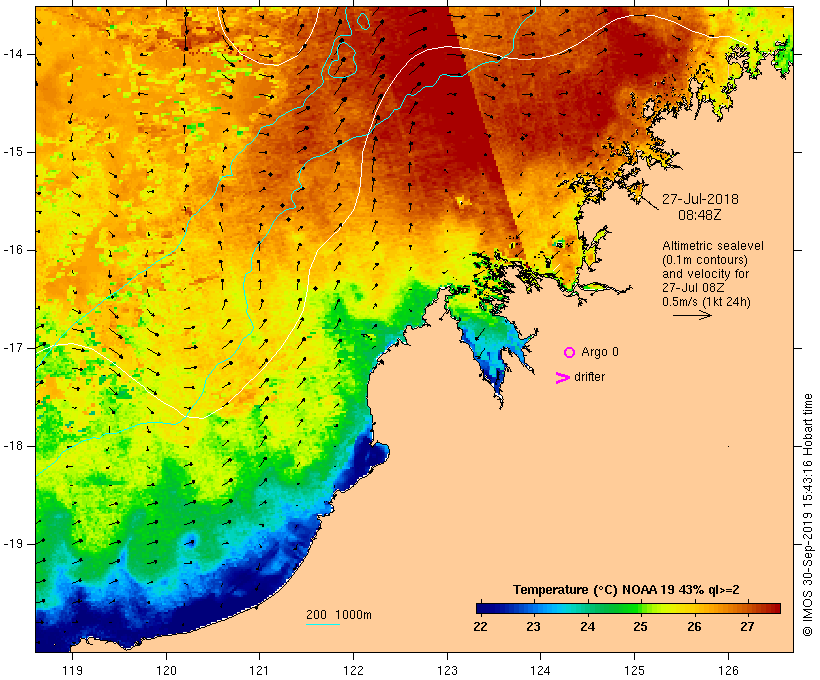Click the cyan 200m isobath legend line
Image resolution: width=820 pixels, height=680 pixels.
pyautogui.click(x=323, y=624)
